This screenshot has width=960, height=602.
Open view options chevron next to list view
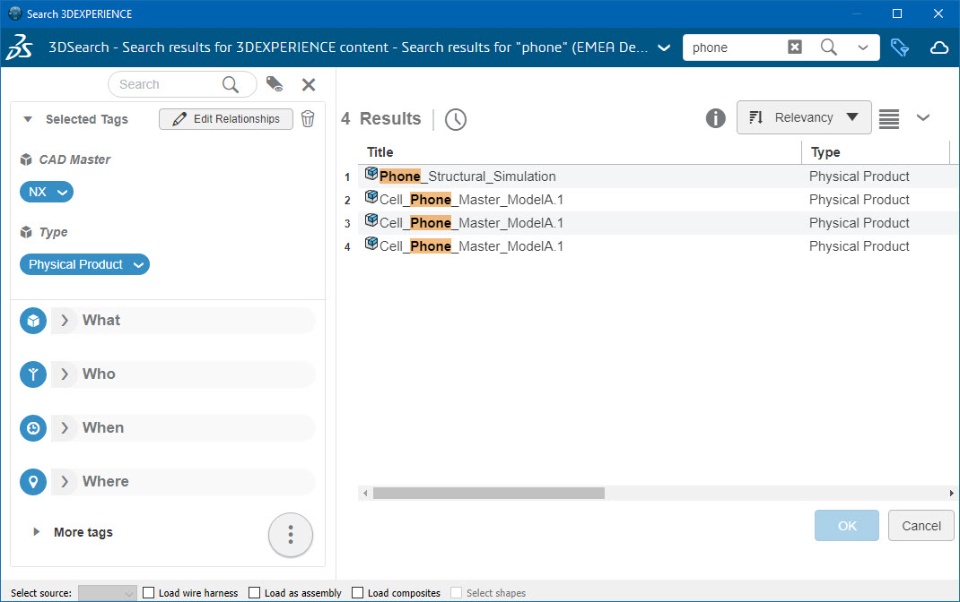pos(923,118)
